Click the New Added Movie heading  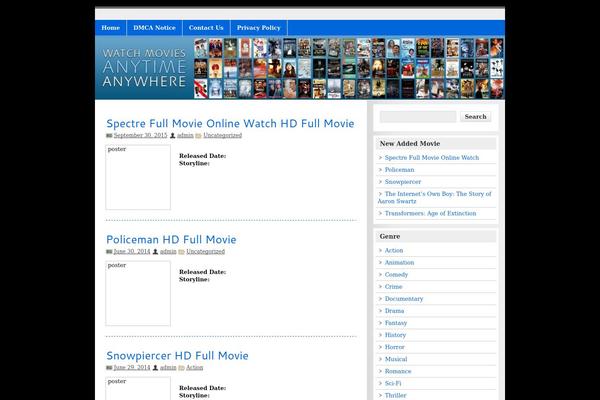(x=410, y=144)
